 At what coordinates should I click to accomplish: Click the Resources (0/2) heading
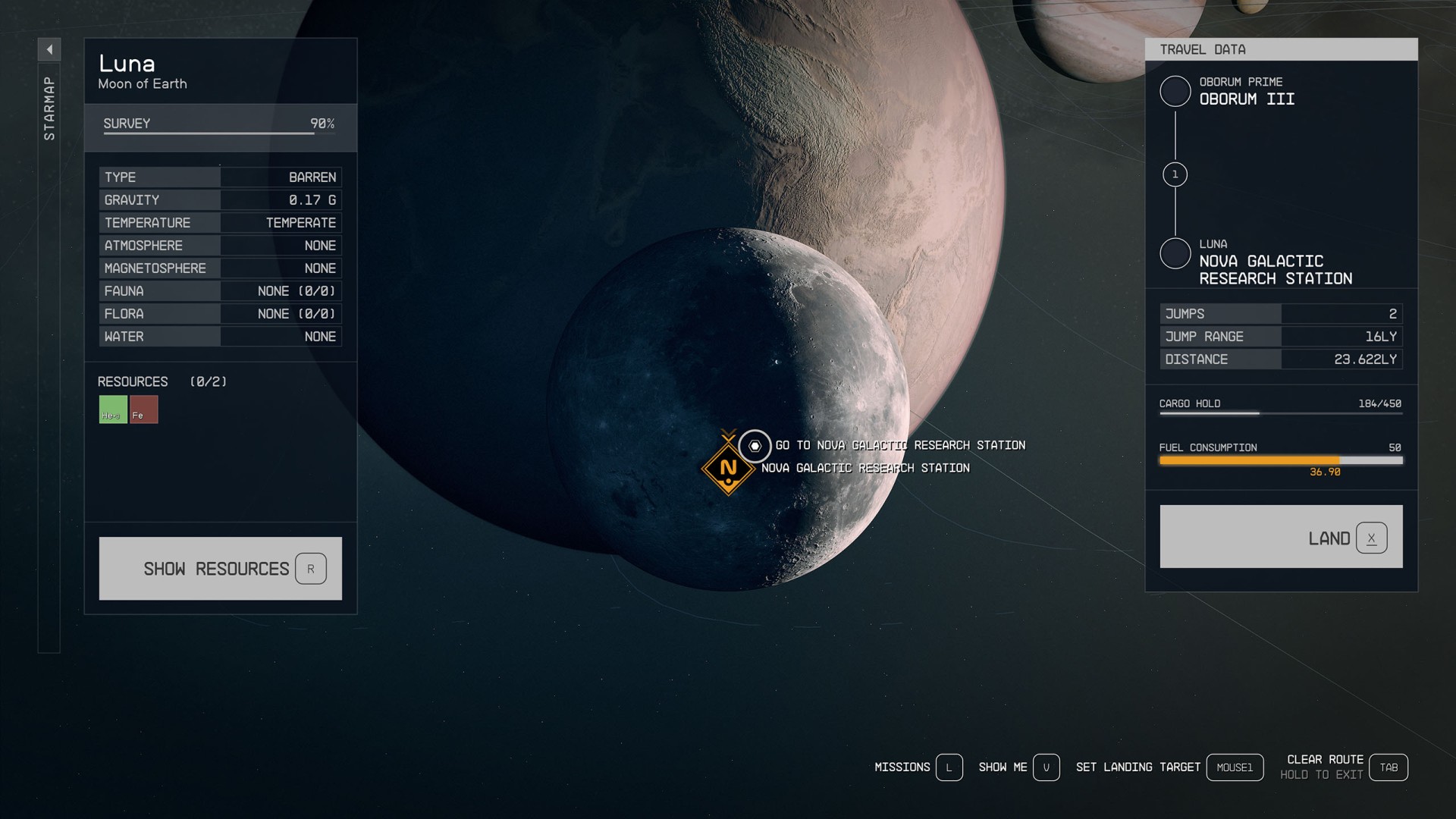coord(162,381)
